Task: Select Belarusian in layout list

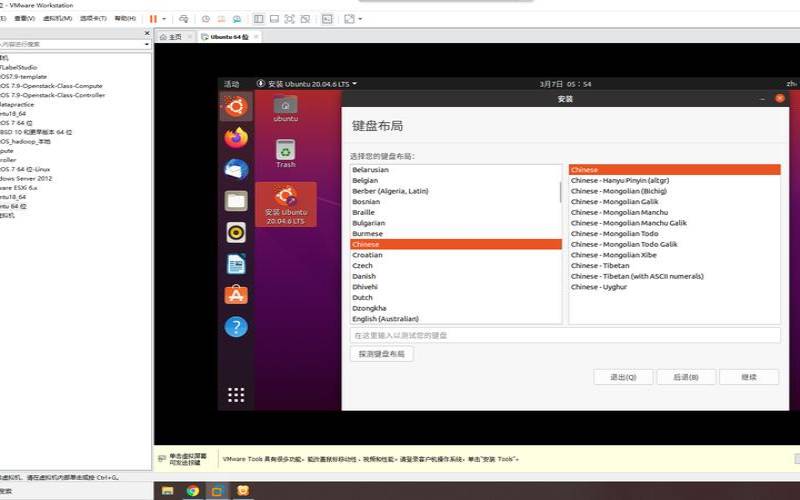Action: click(456, 170)
